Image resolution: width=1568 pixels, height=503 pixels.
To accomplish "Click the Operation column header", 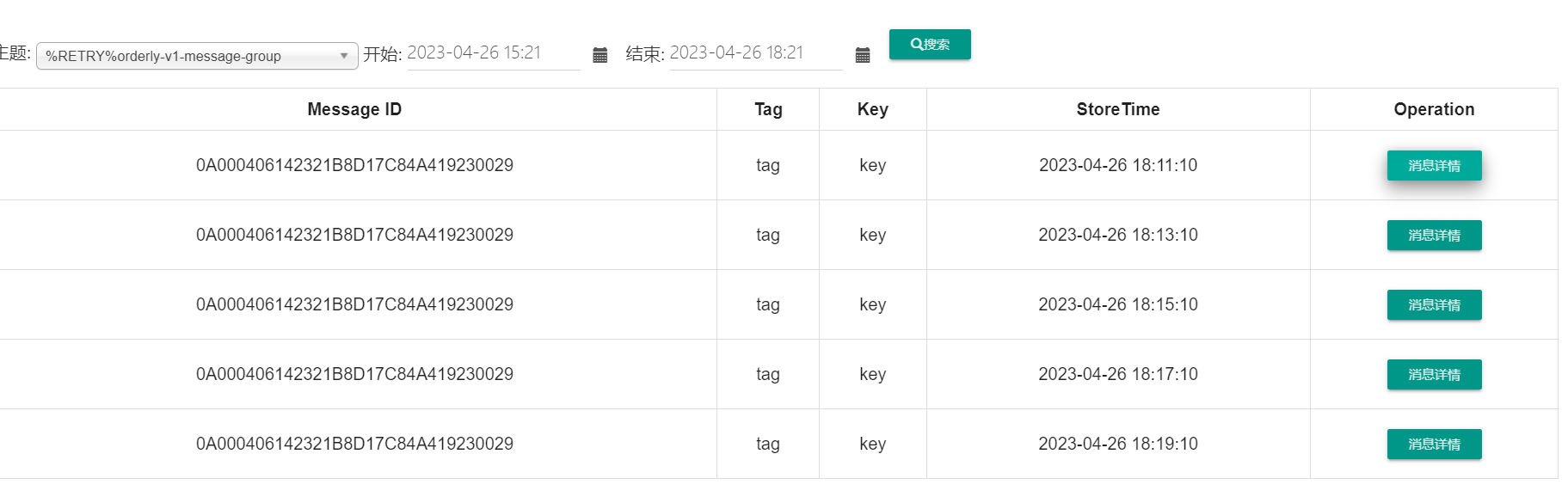I will (x=1433, y=109).
